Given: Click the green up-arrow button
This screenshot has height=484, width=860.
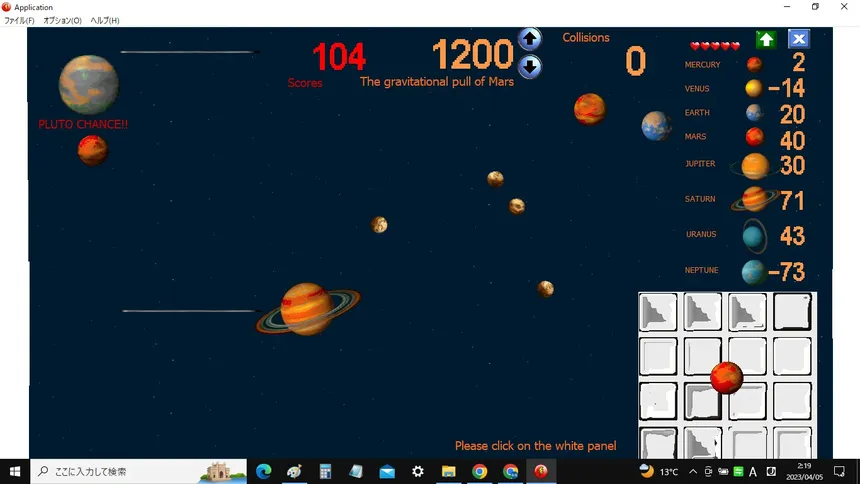Looking at the screenshot, I should (x=766, y=40).
